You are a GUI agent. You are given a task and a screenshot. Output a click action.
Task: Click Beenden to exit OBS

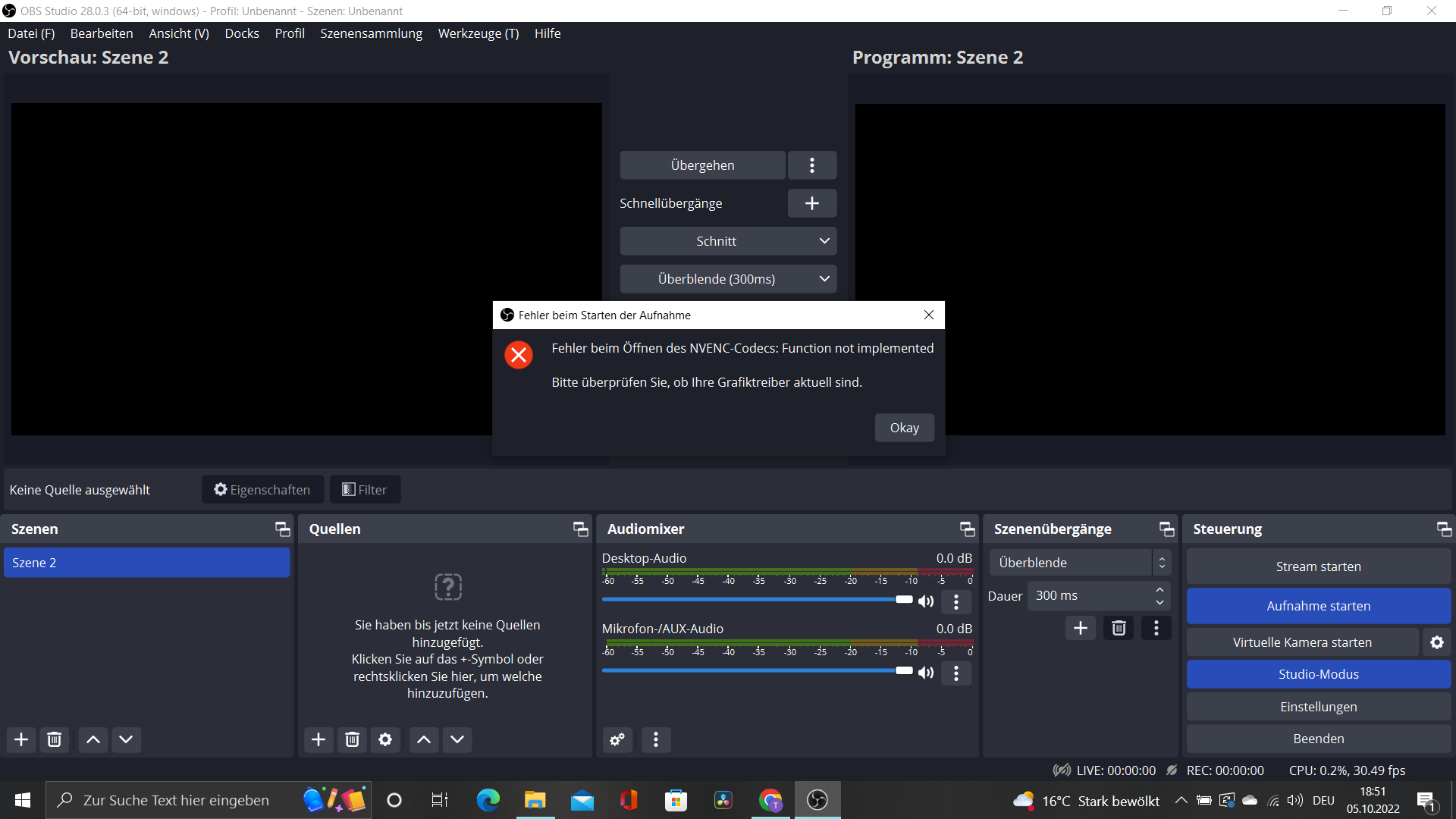[x=1319, y=739]
